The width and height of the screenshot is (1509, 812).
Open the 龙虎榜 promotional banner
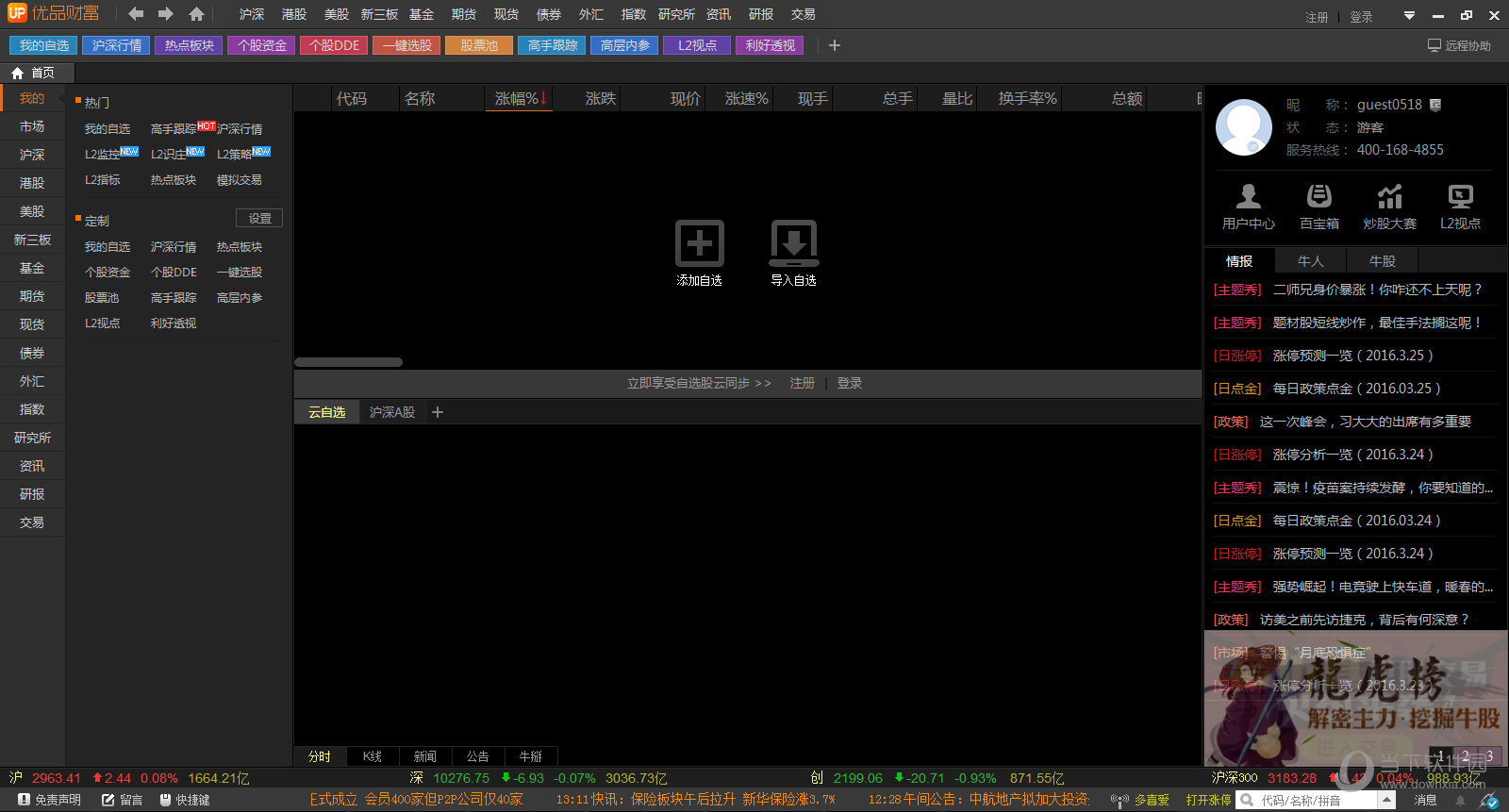coord(1356,698)
